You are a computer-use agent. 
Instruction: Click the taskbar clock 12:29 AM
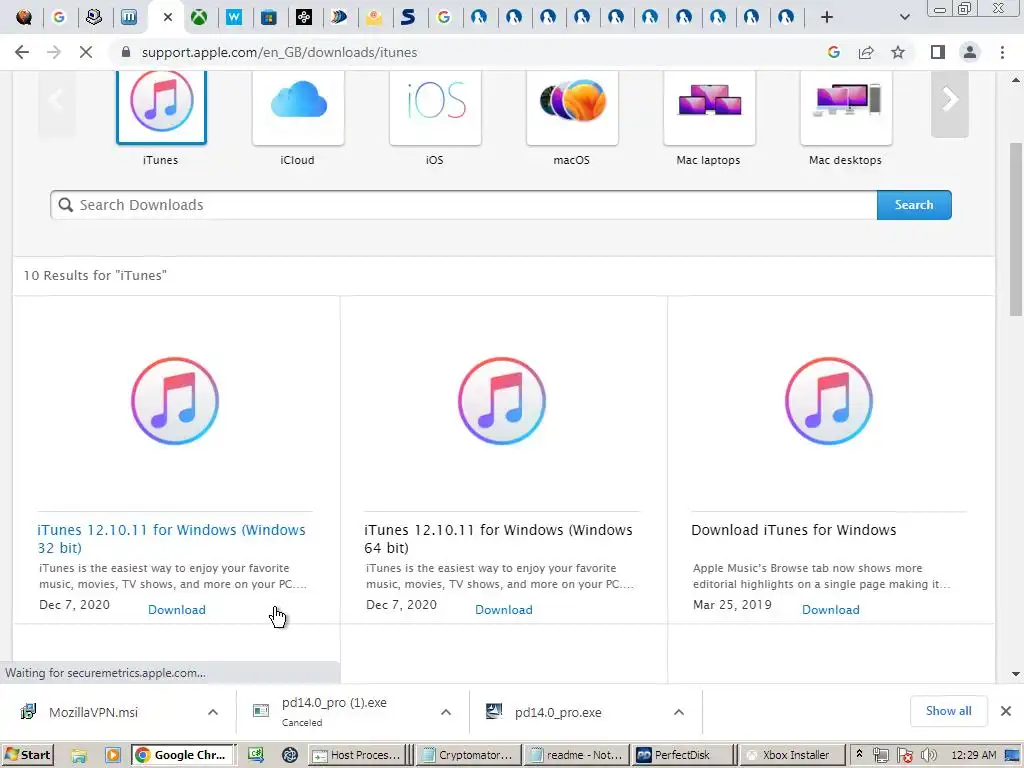[x=974, y=755]
